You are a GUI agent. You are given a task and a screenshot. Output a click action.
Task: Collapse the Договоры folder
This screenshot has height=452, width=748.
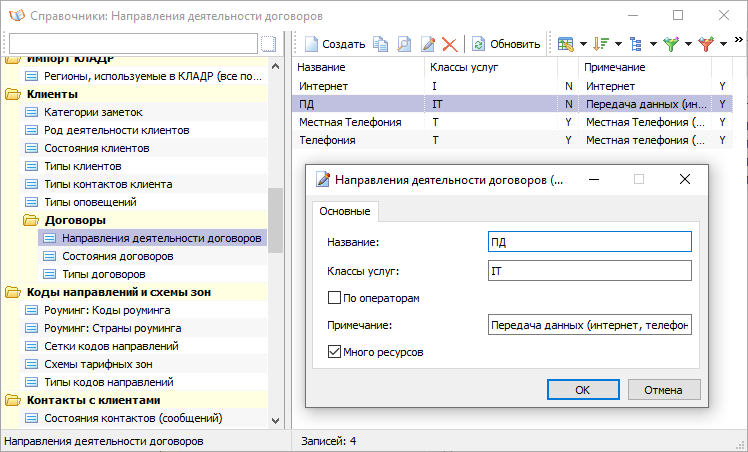(31, 220)
